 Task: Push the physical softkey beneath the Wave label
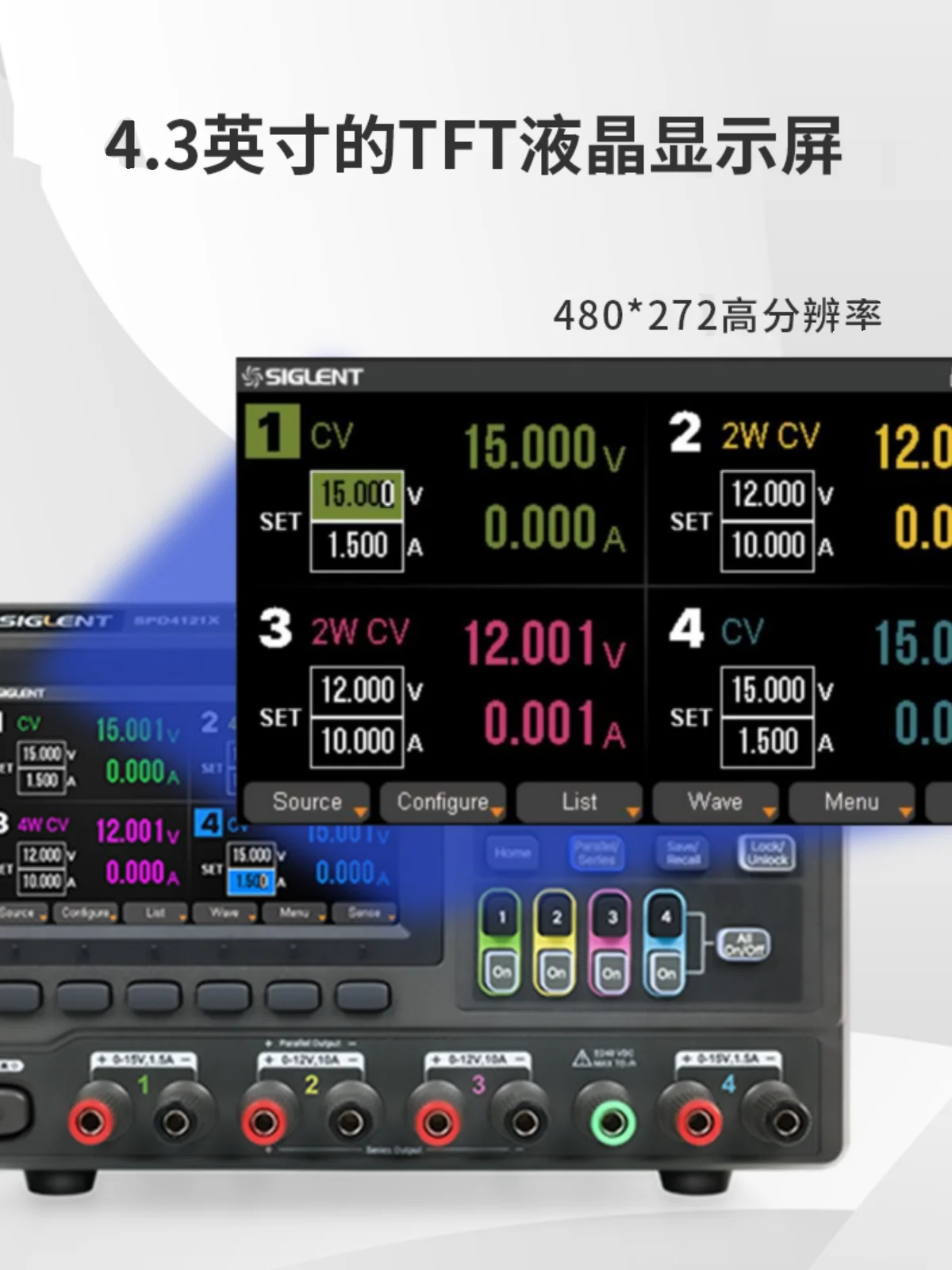(x=223, y=995)
